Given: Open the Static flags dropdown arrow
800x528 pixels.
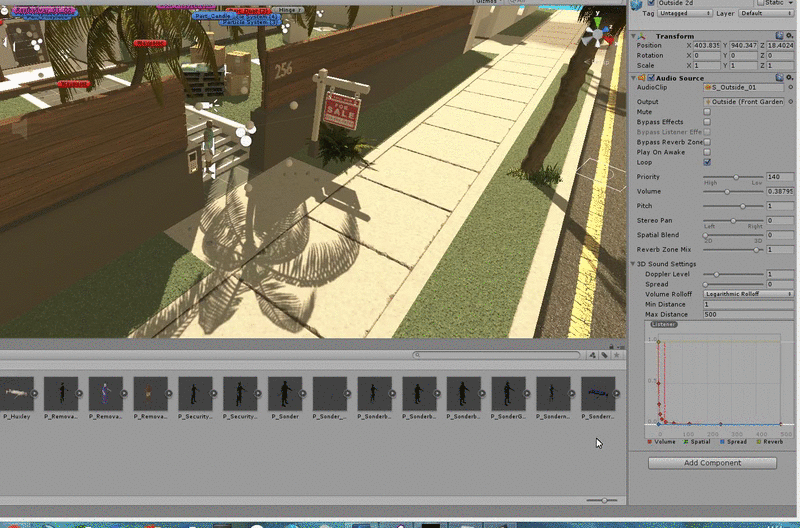Looking at the screenshot, I should (x=791, y=3).
